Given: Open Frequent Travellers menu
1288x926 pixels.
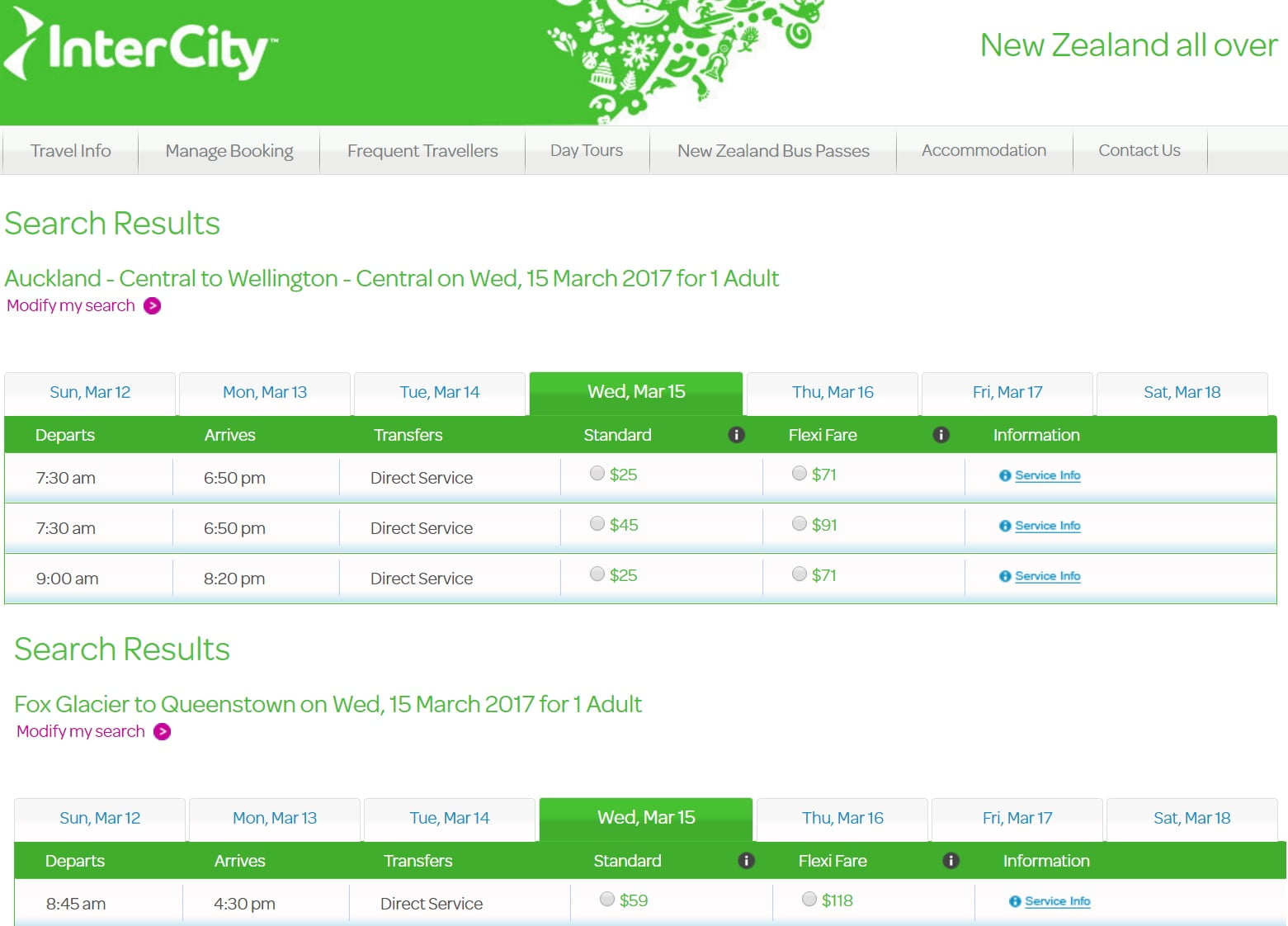Looking at the screenshot, I should click(x=422, y=150).
